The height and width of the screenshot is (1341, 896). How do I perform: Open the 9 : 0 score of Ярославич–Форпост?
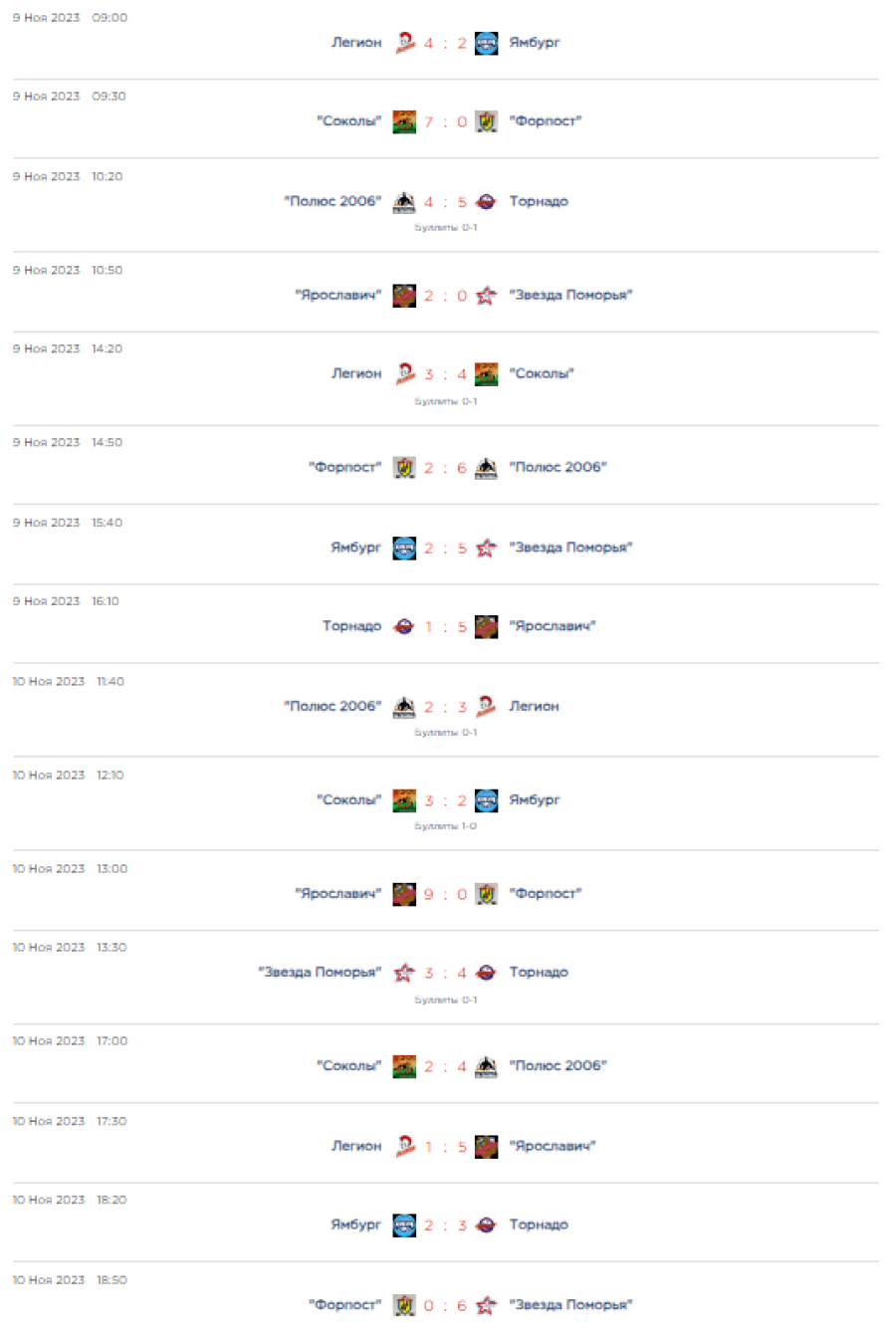[x=445, y=895]
